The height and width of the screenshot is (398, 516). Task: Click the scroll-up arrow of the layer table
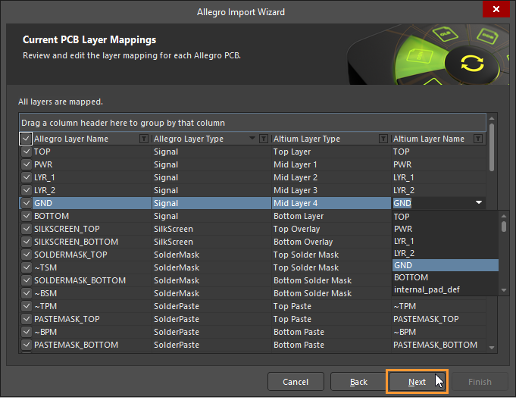click(492, 118)
